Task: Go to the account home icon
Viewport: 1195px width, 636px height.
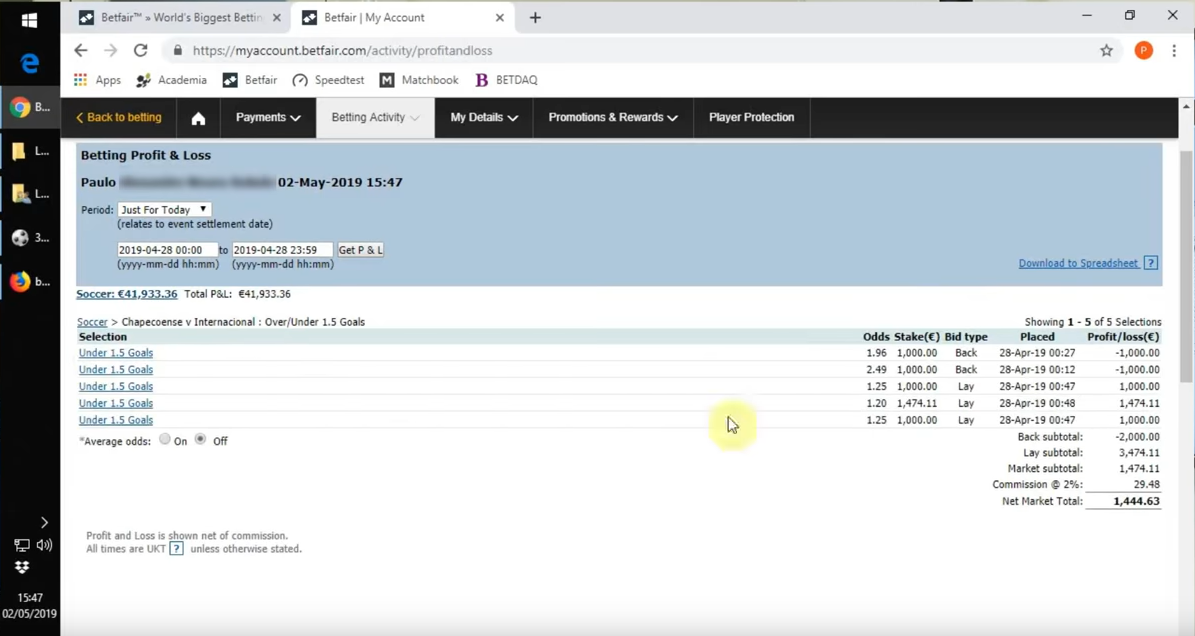Action: pos(198,118)
